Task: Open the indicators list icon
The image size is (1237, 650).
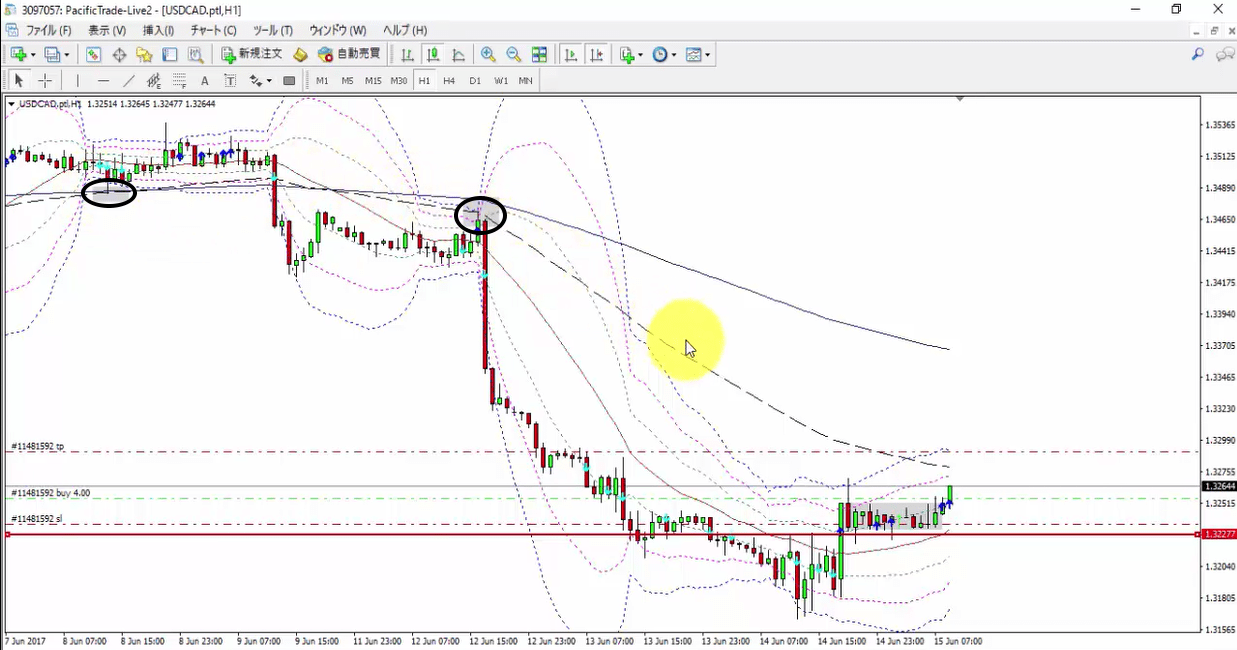Action: coord(626,55)
